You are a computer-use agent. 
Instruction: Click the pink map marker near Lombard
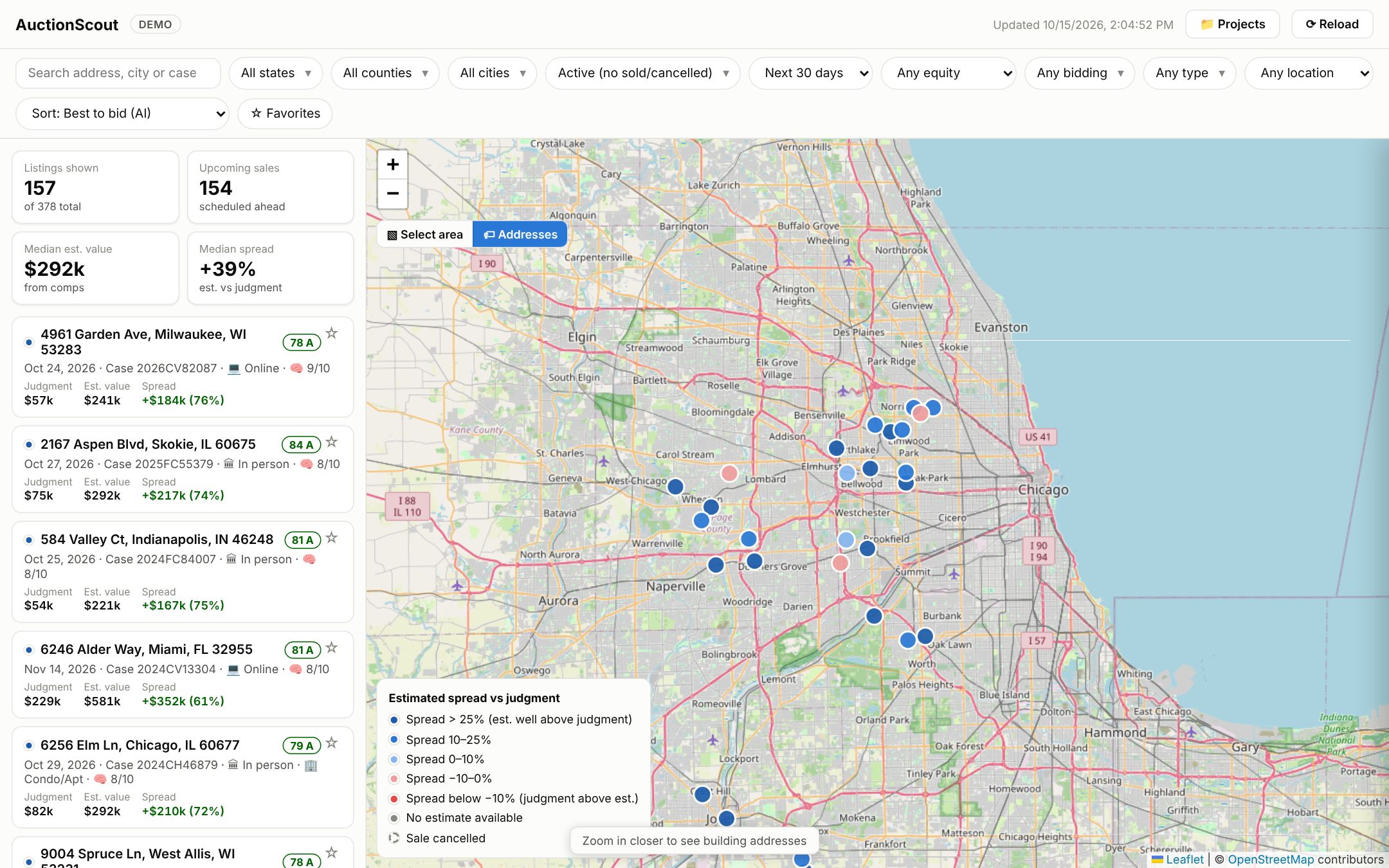click(x=729, y=473)
